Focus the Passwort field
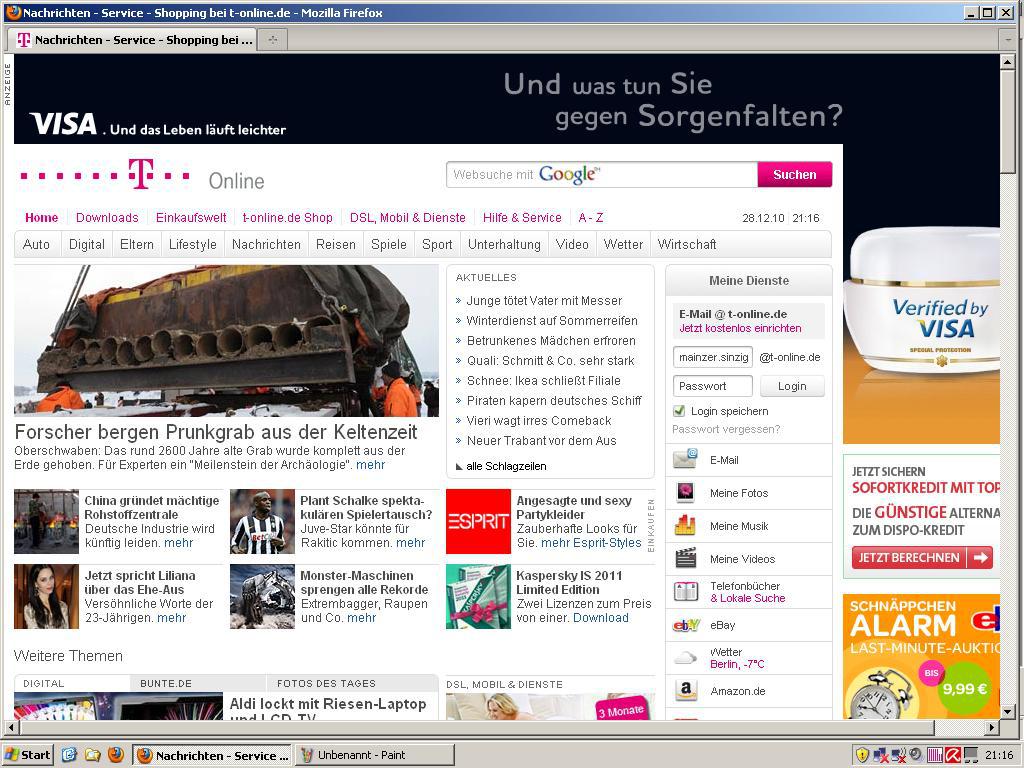 (x=713, y=386)
